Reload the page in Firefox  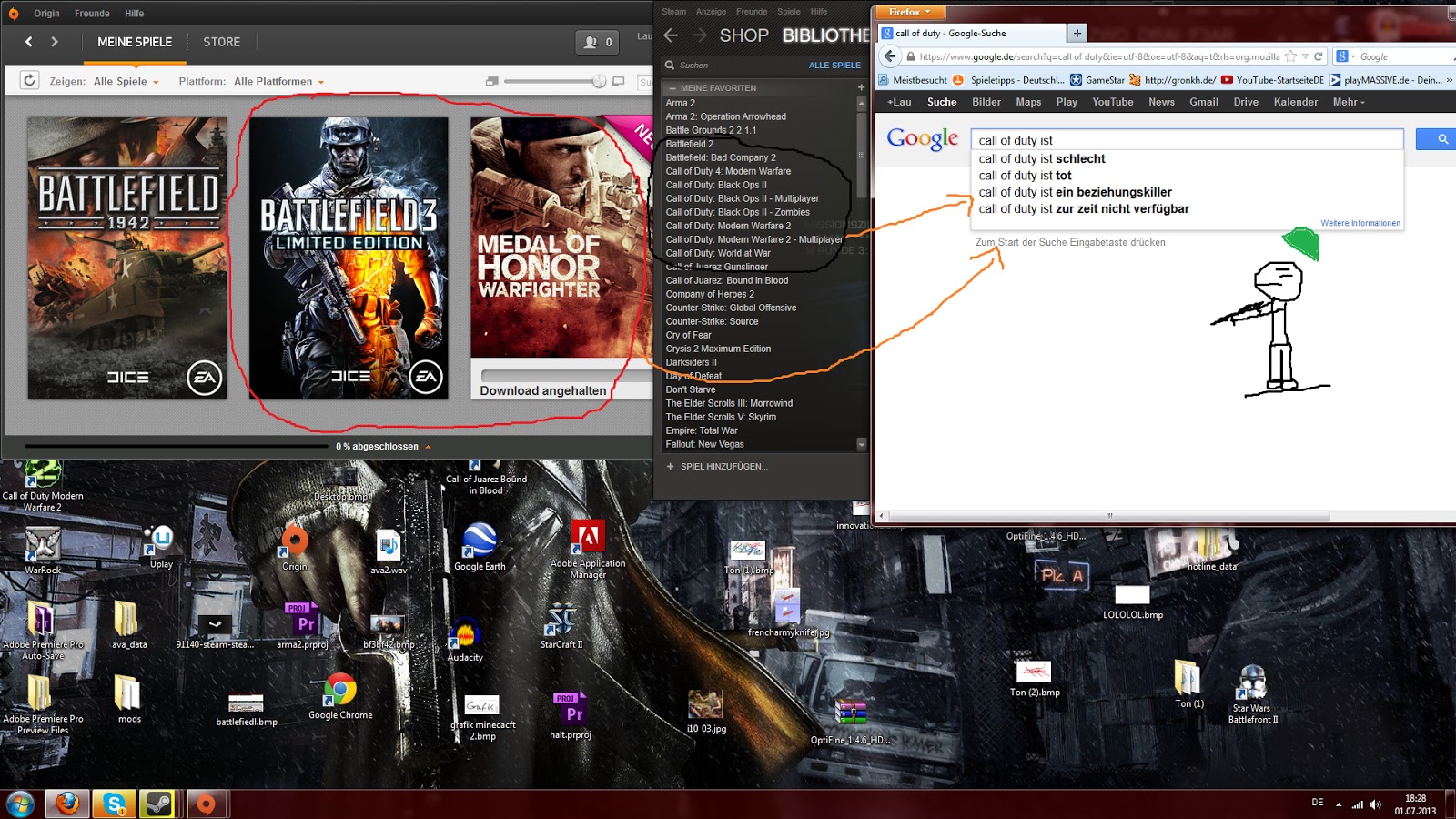[1318, 56]
